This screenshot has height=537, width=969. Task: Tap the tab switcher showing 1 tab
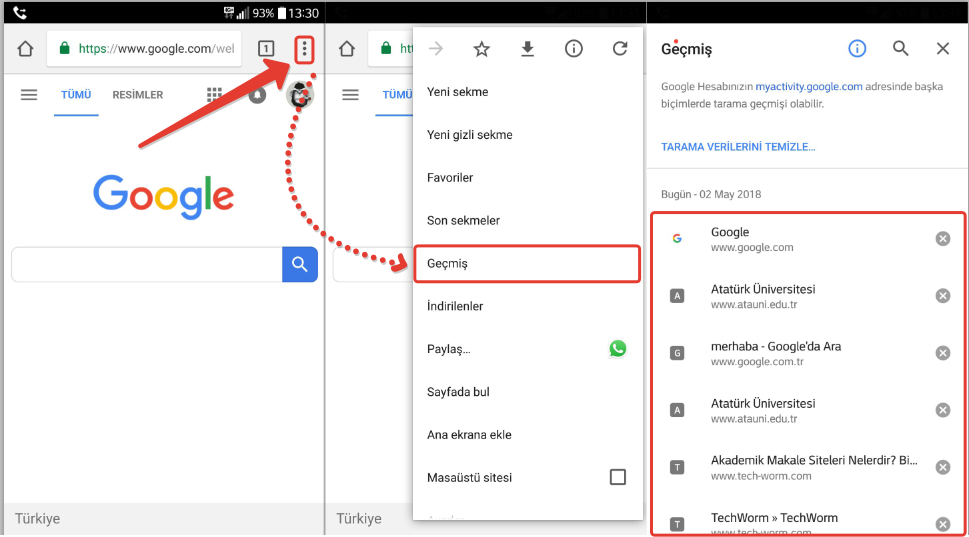coord(266,49)
